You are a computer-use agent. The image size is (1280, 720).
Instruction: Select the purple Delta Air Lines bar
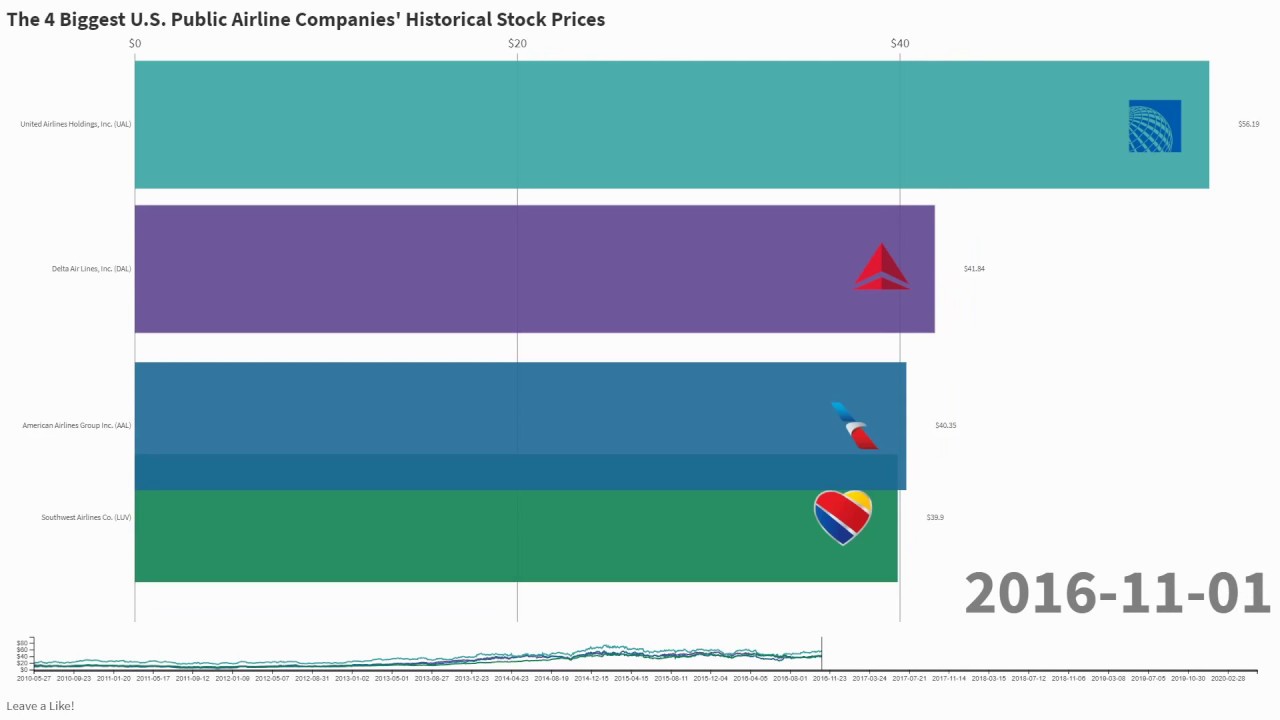[500, 268]
